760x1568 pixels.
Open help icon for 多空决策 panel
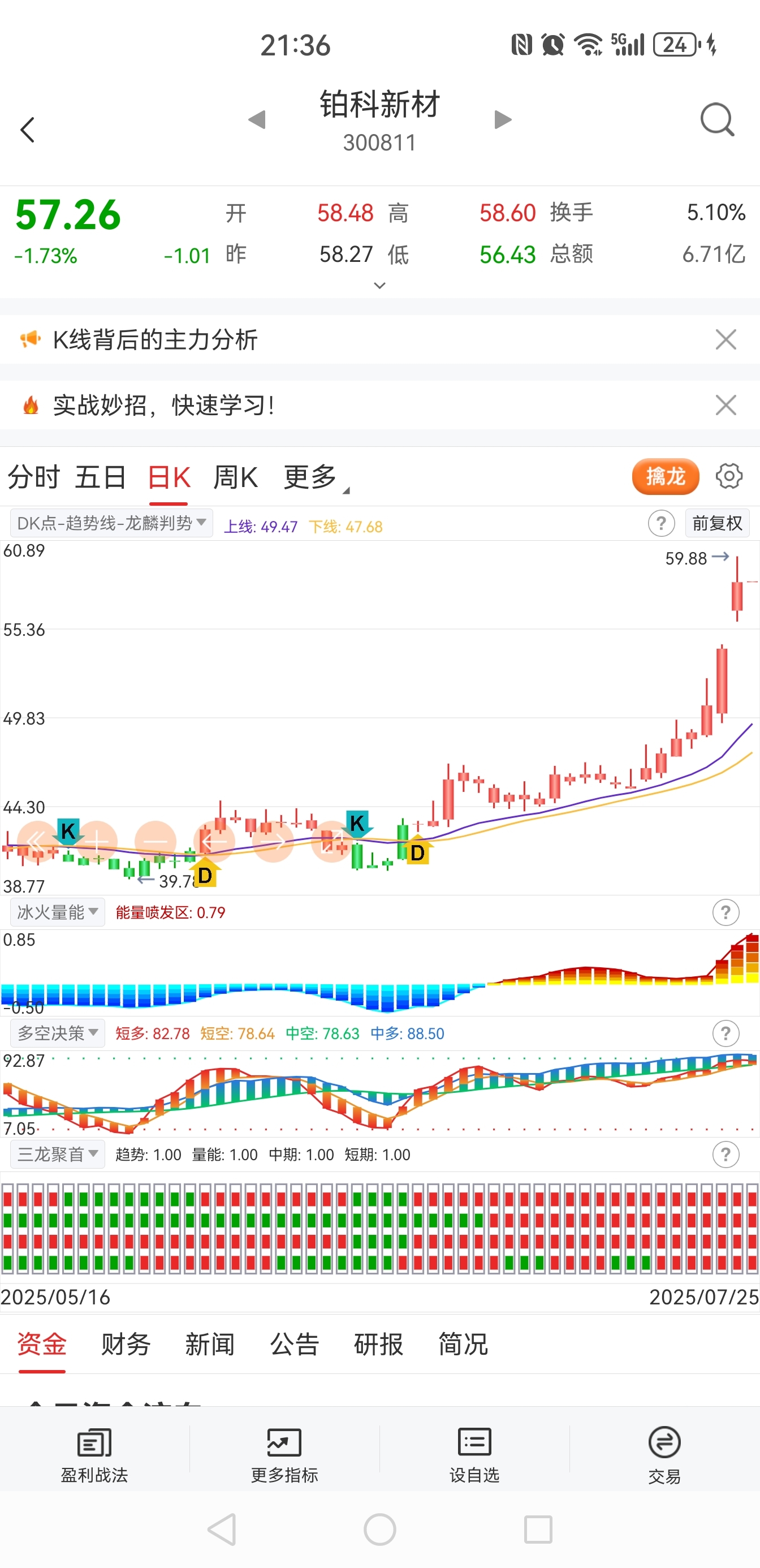click(x=726, y=1033)
